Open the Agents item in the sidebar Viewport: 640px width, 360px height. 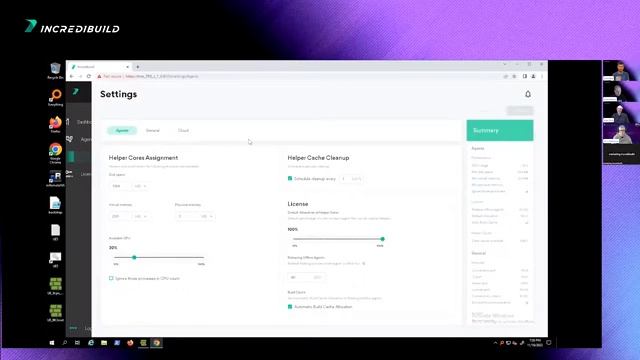pos(79,139)
